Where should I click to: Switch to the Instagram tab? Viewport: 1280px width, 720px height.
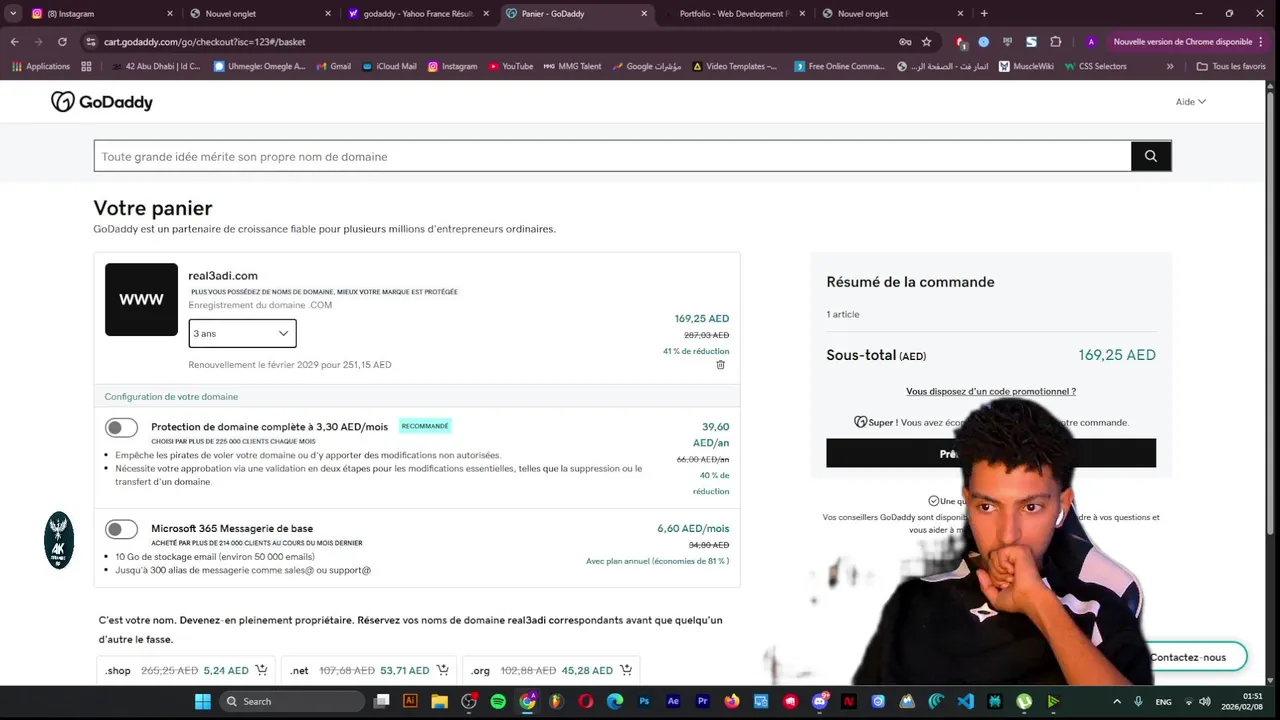(x=101, y=14)
